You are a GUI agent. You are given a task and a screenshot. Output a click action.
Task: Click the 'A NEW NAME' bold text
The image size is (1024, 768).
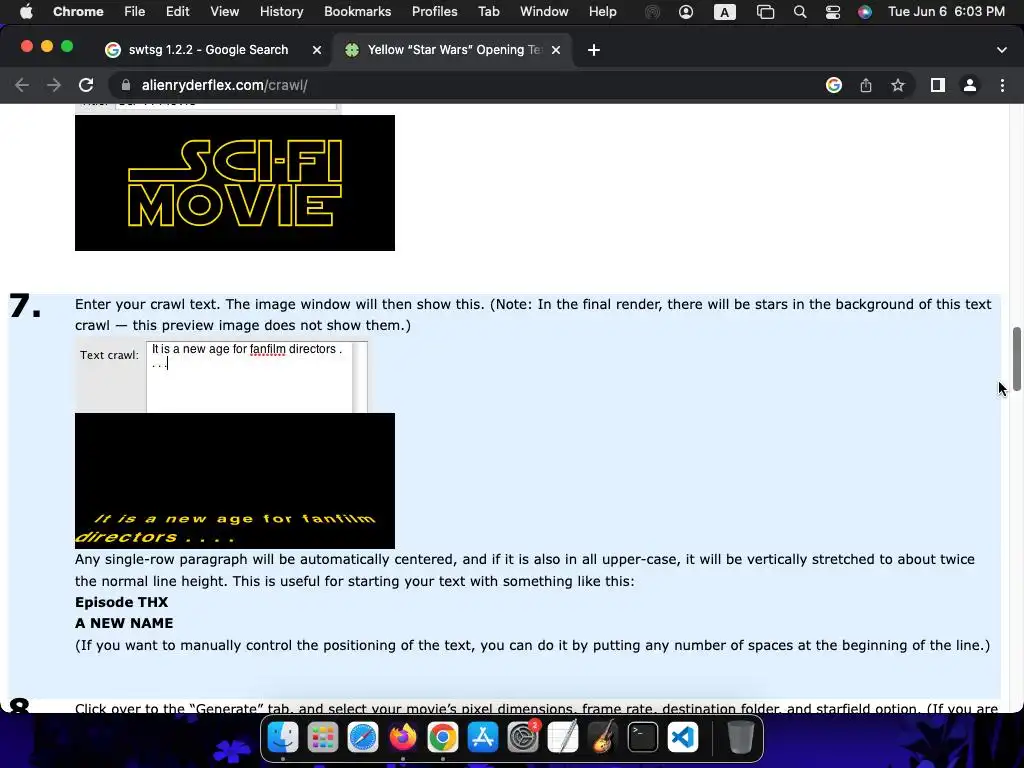click(124, 623)
